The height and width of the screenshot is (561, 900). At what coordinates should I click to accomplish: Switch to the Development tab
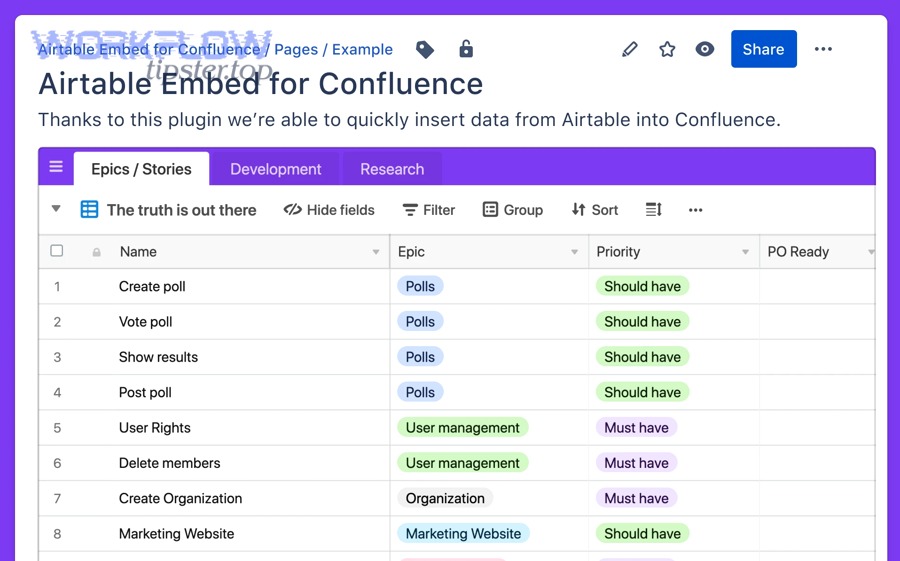(275, 169)
